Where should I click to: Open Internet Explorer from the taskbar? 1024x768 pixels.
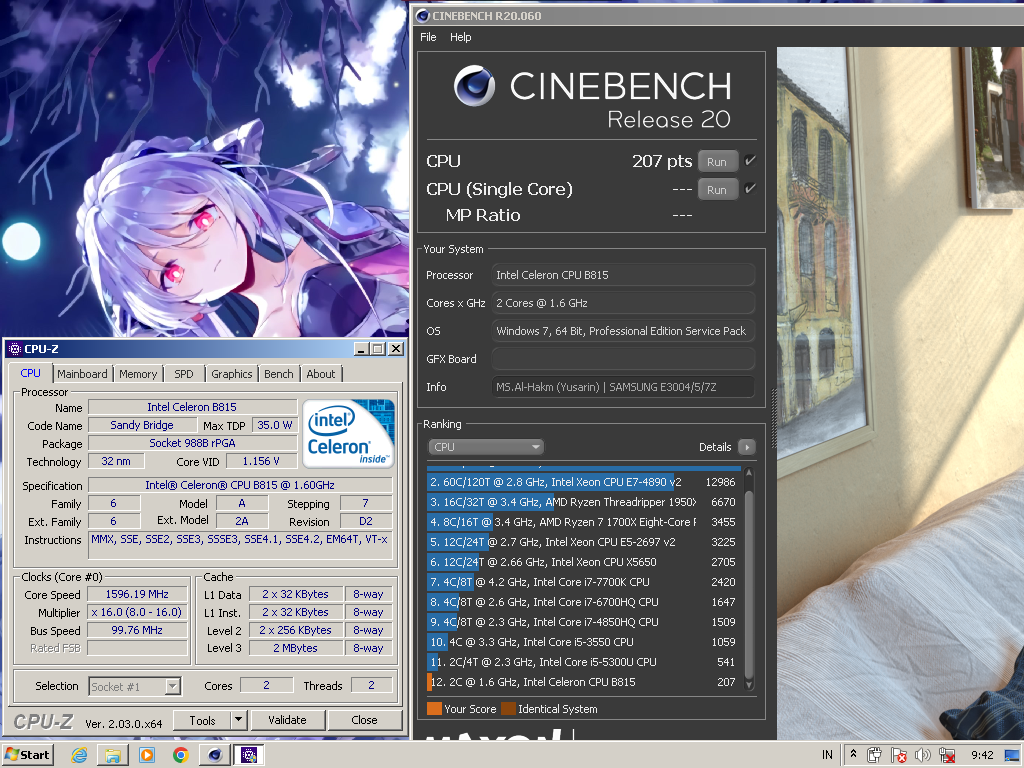coord(80,755)
